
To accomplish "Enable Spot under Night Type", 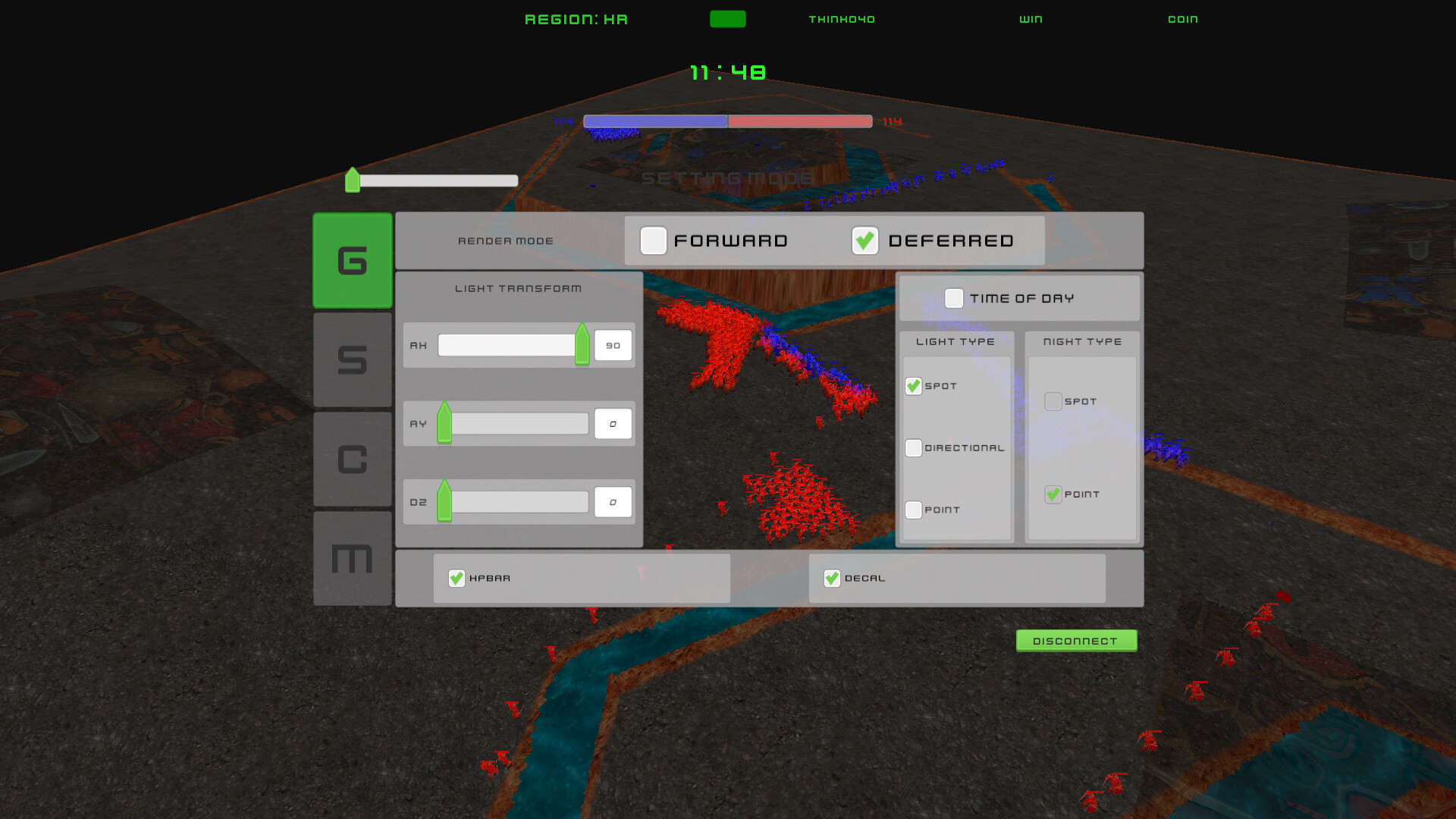I will click(x=1053, y=401).
